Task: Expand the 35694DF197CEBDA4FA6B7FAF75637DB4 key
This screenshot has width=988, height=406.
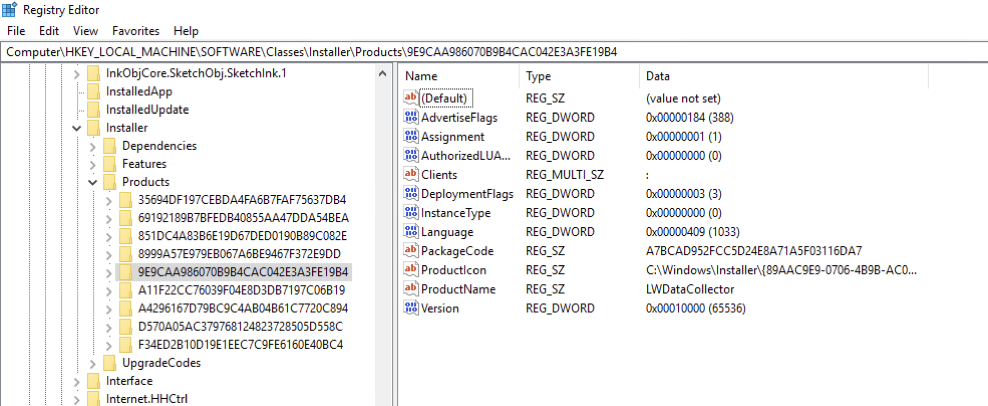Action: click(x=109, y=200)
